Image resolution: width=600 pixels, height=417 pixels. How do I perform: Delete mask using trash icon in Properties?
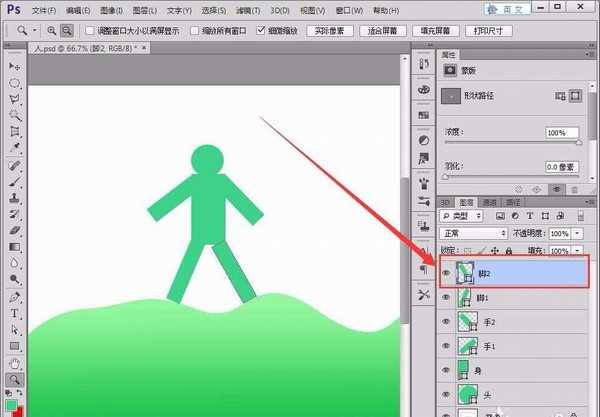click(x=575, y=189)
